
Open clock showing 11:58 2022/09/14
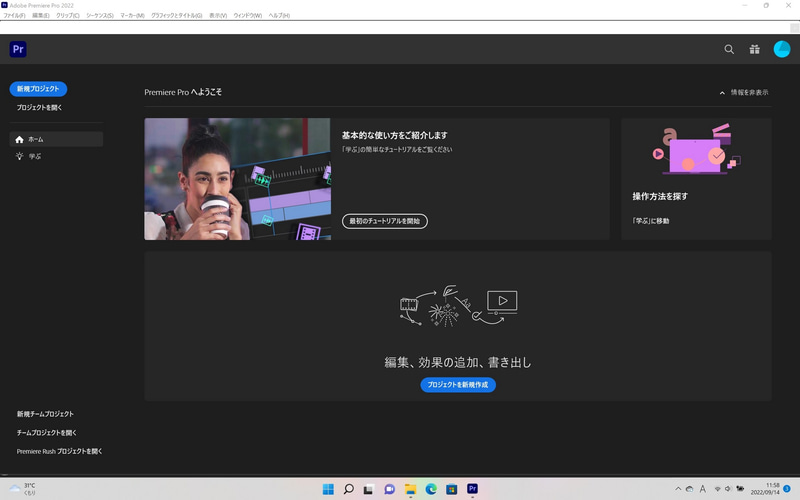765,489
